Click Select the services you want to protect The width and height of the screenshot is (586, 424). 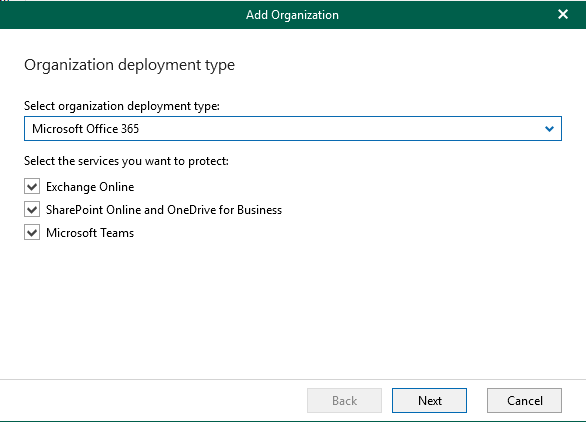coord(126,161)
